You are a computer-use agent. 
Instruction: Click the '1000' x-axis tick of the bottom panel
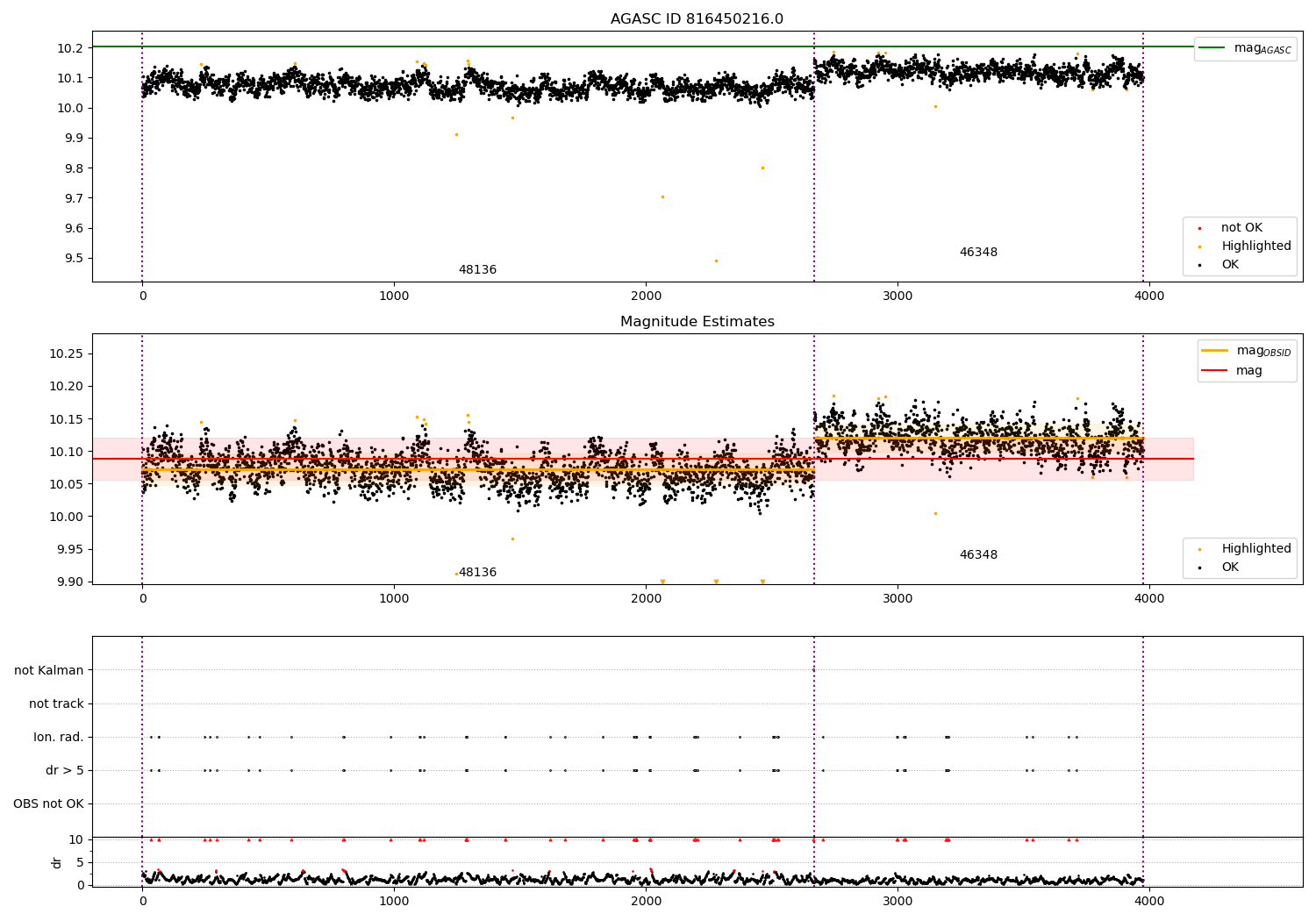click(394, 901)
